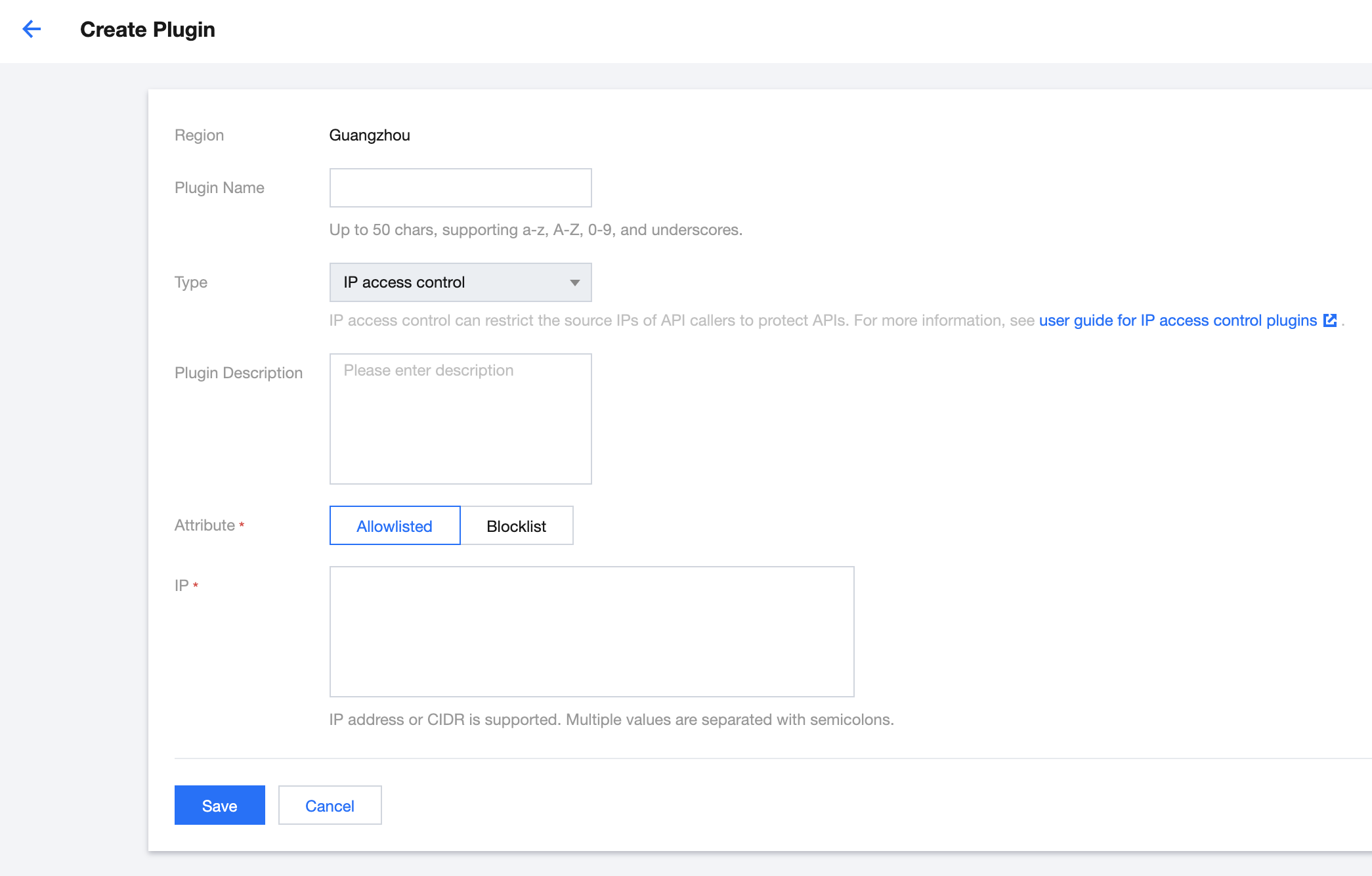Click the large IP address text box
1372x876 pixels.
591,631
